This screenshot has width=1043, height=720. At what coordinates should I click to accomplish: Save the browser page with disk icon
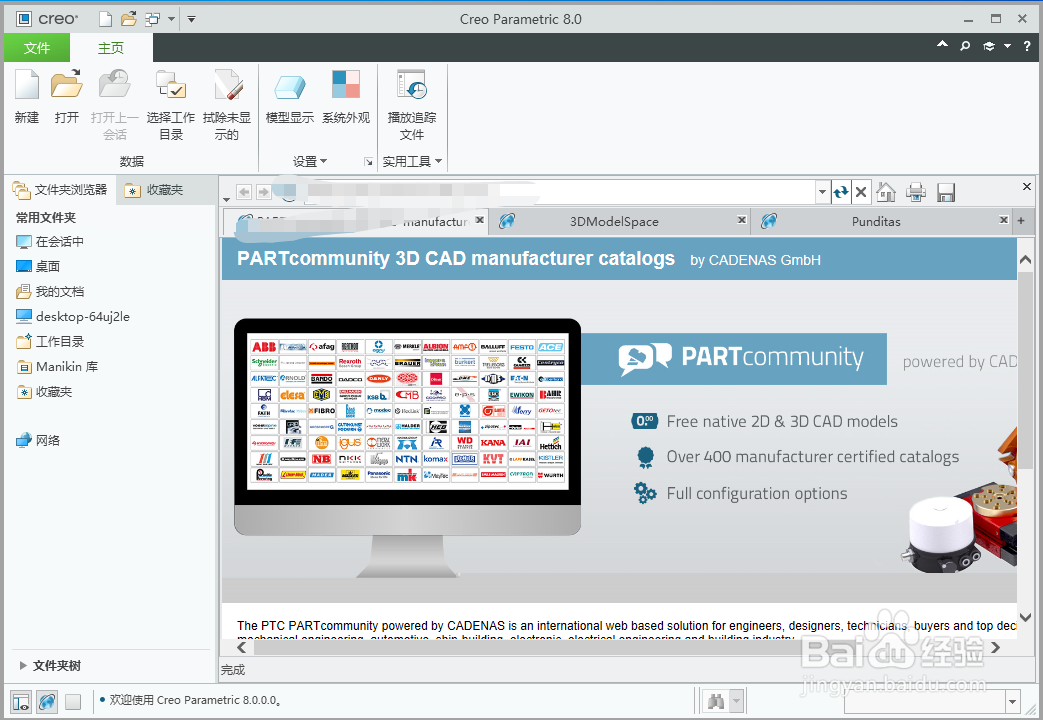point(945,192)
